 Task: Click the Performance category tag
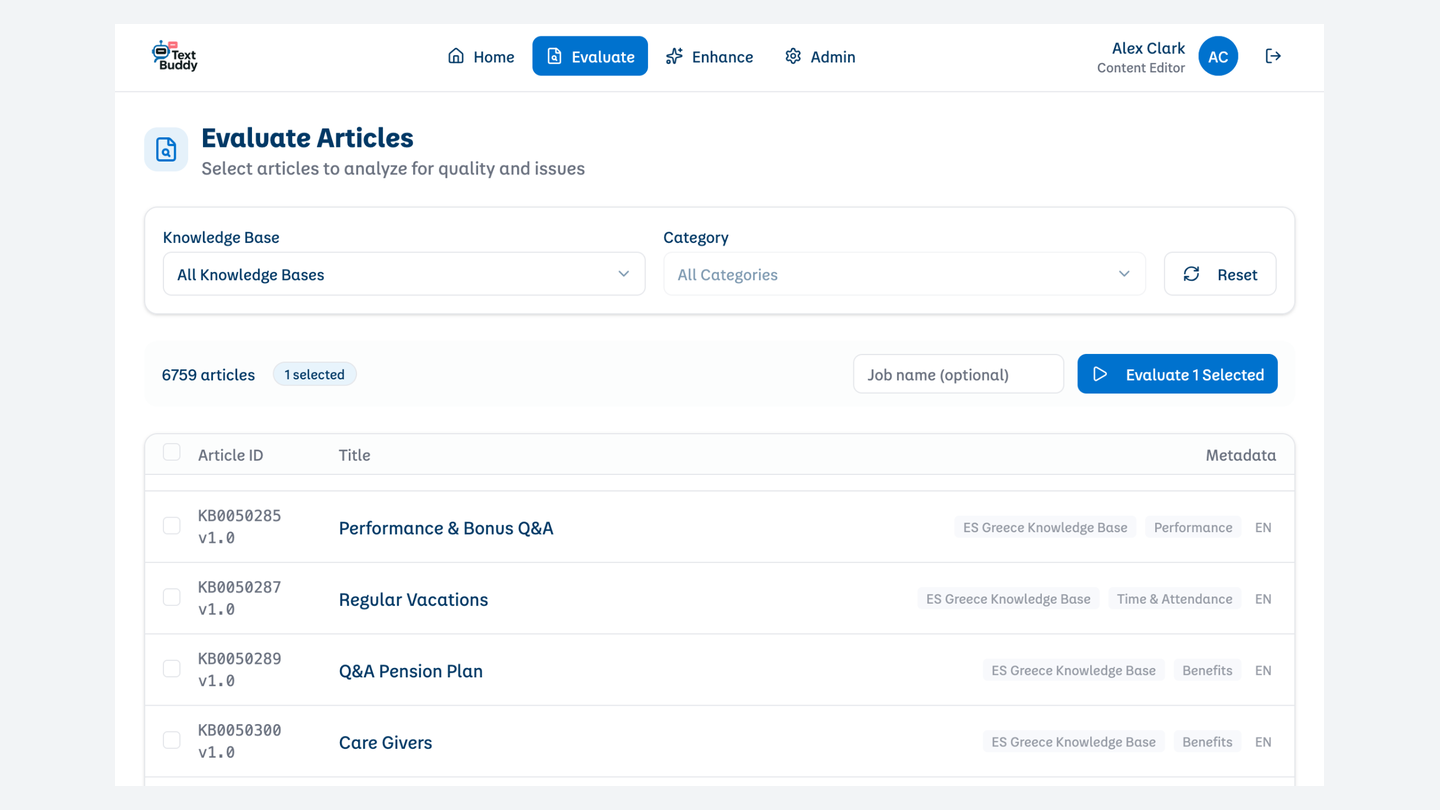point(1193,527)
